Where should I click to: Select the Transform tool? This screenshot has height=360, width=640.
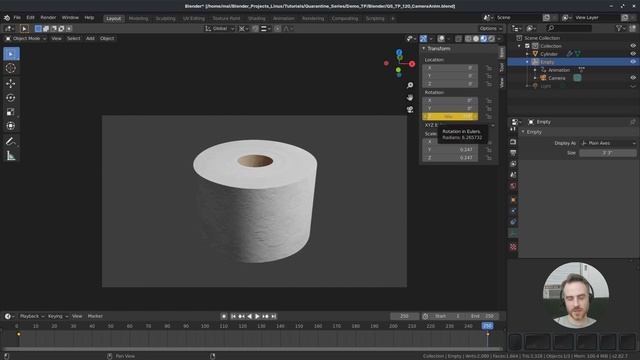pyautogui.click(x=11, y=126)
